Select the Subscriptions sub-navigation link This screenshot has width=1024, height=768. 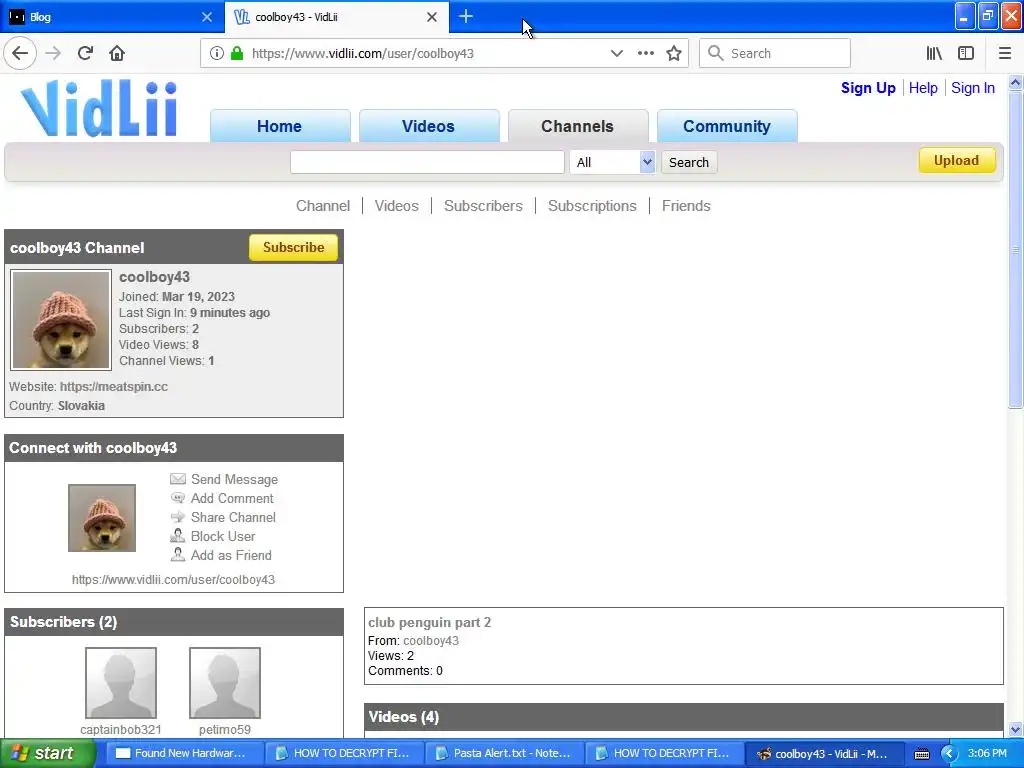coord(592,206)
